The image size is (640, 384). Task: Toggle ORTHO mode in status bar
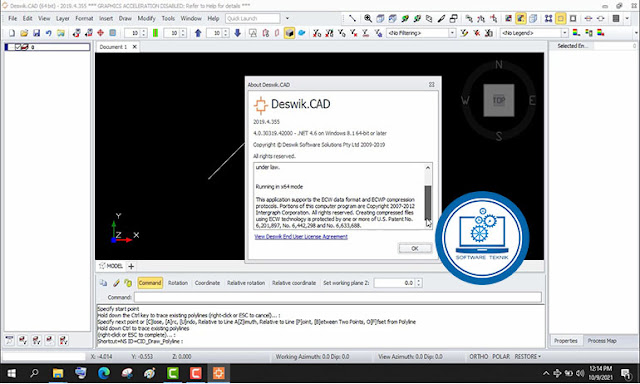[478, 357]
